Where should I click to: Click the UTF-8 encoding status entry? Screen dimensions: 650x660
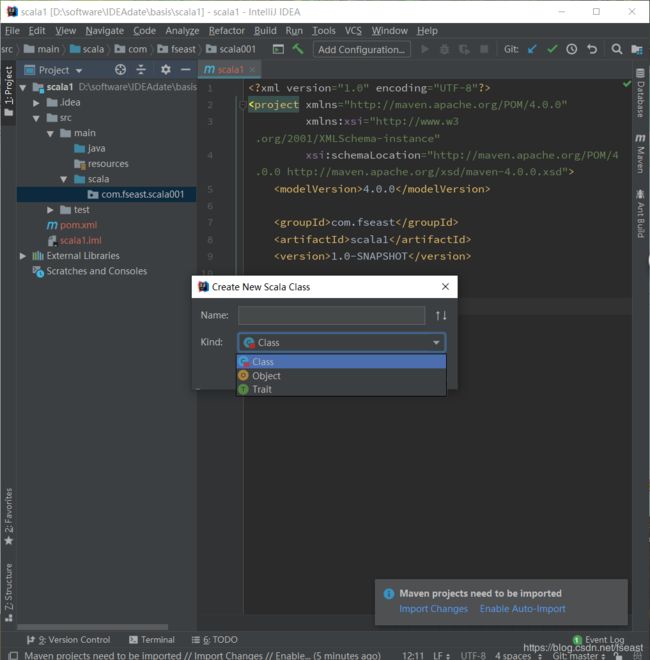473,655
